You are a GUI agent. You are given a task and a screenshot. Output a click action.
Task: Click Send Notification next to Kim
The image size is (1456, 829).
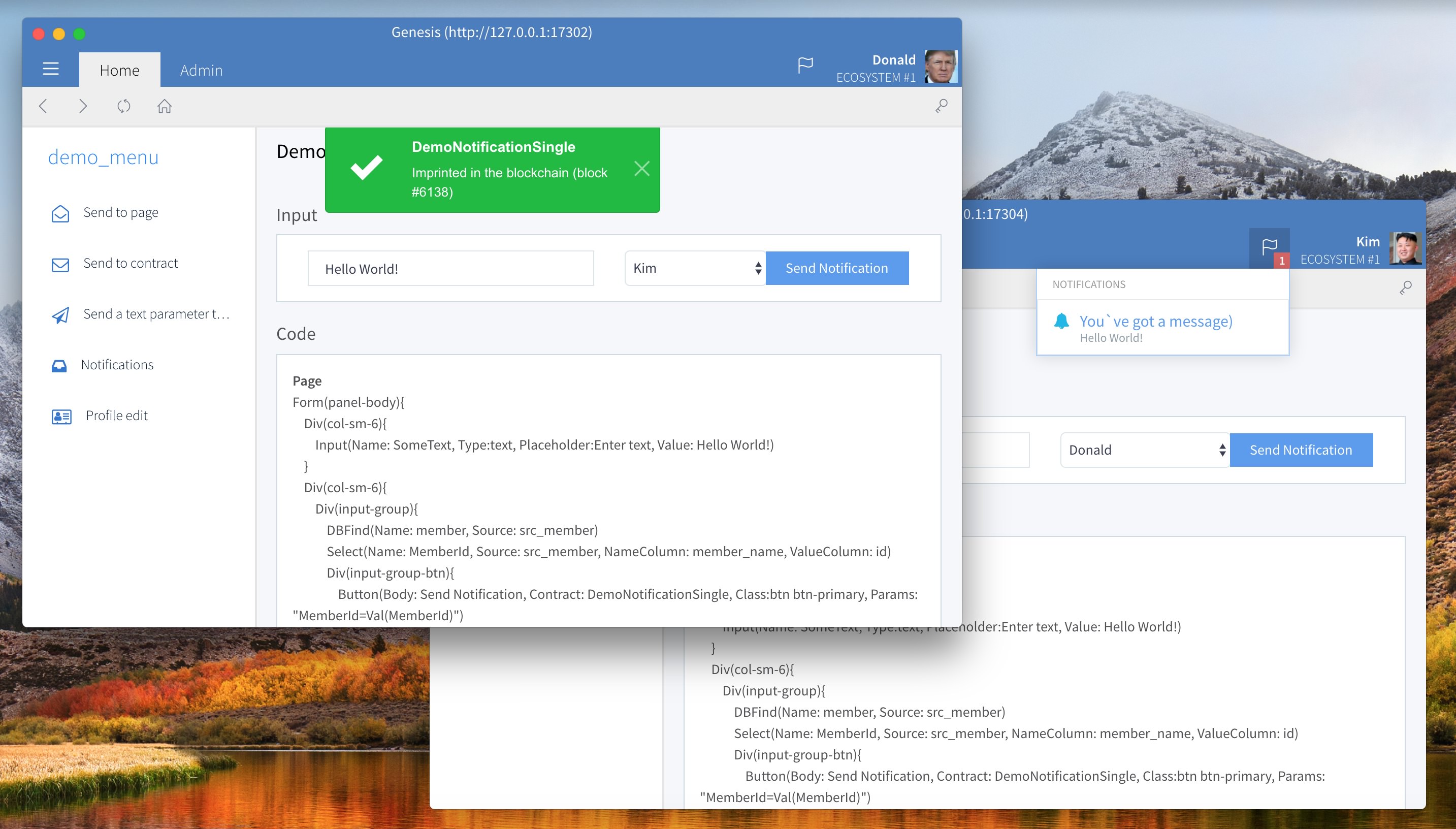point(837,268)
